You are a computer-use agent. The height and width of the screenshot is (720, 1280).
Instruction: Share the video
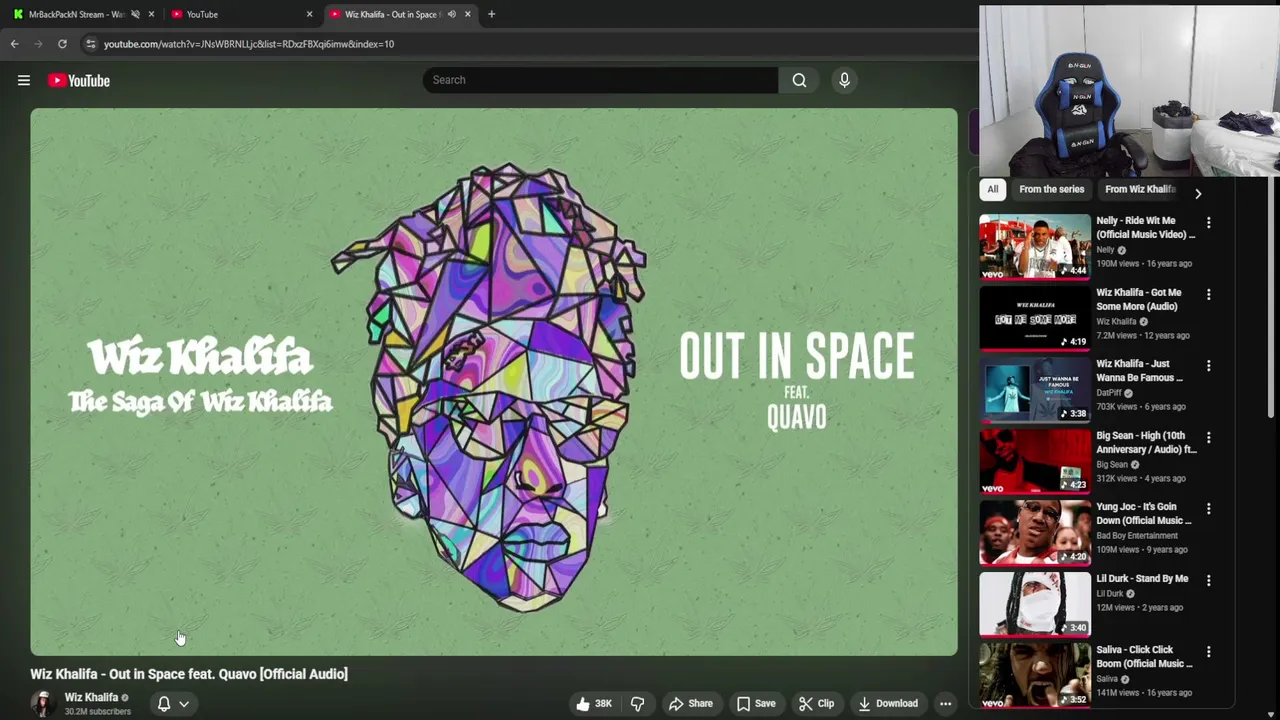coord(691,704)
